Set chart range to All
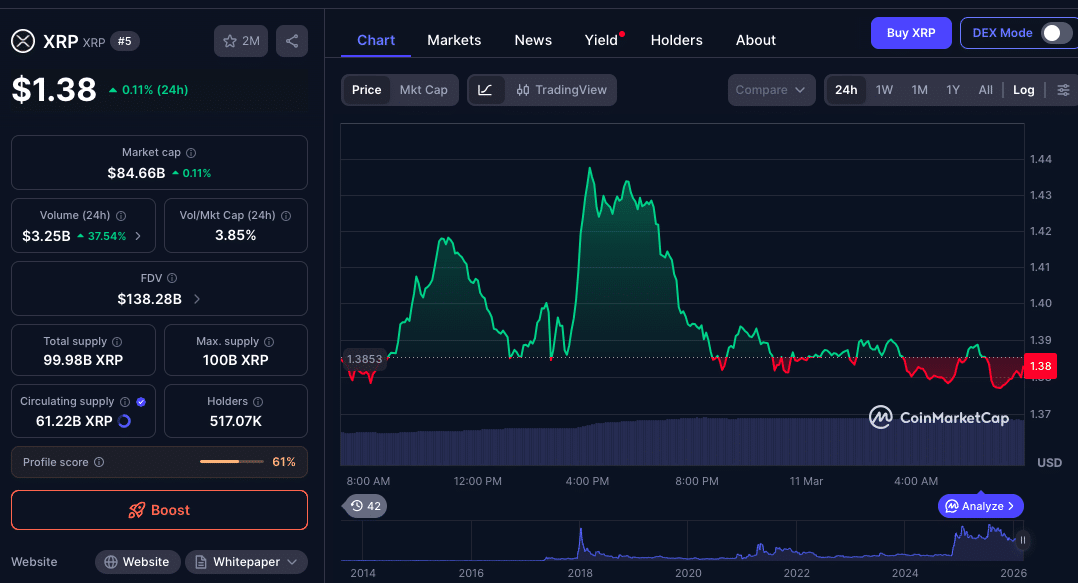The width and height of the screenshot is (1078, 583). click(985, 90)
